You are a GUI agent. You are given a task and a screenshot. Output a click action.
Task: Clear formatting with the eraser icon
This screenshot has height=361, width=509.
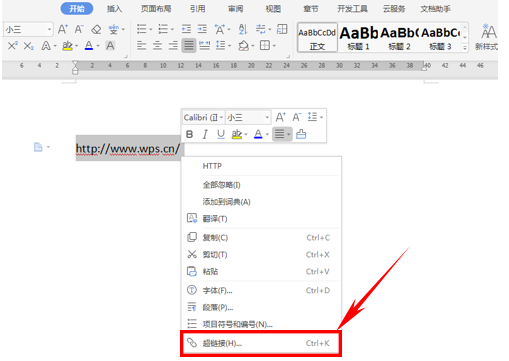pyautogui.click(x=96, y=29)
